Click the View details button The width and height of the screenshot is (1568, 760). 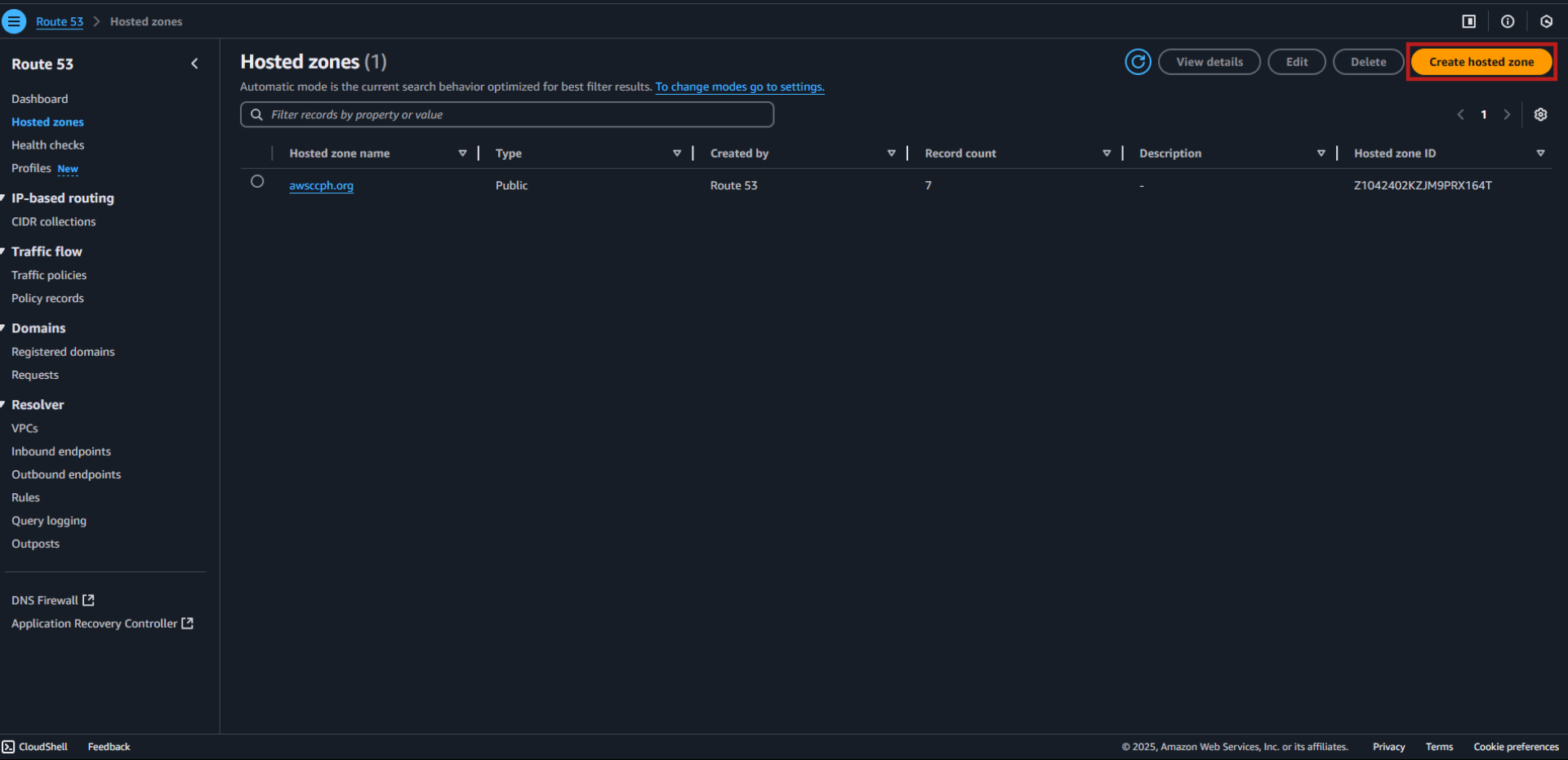[1209, 62]
